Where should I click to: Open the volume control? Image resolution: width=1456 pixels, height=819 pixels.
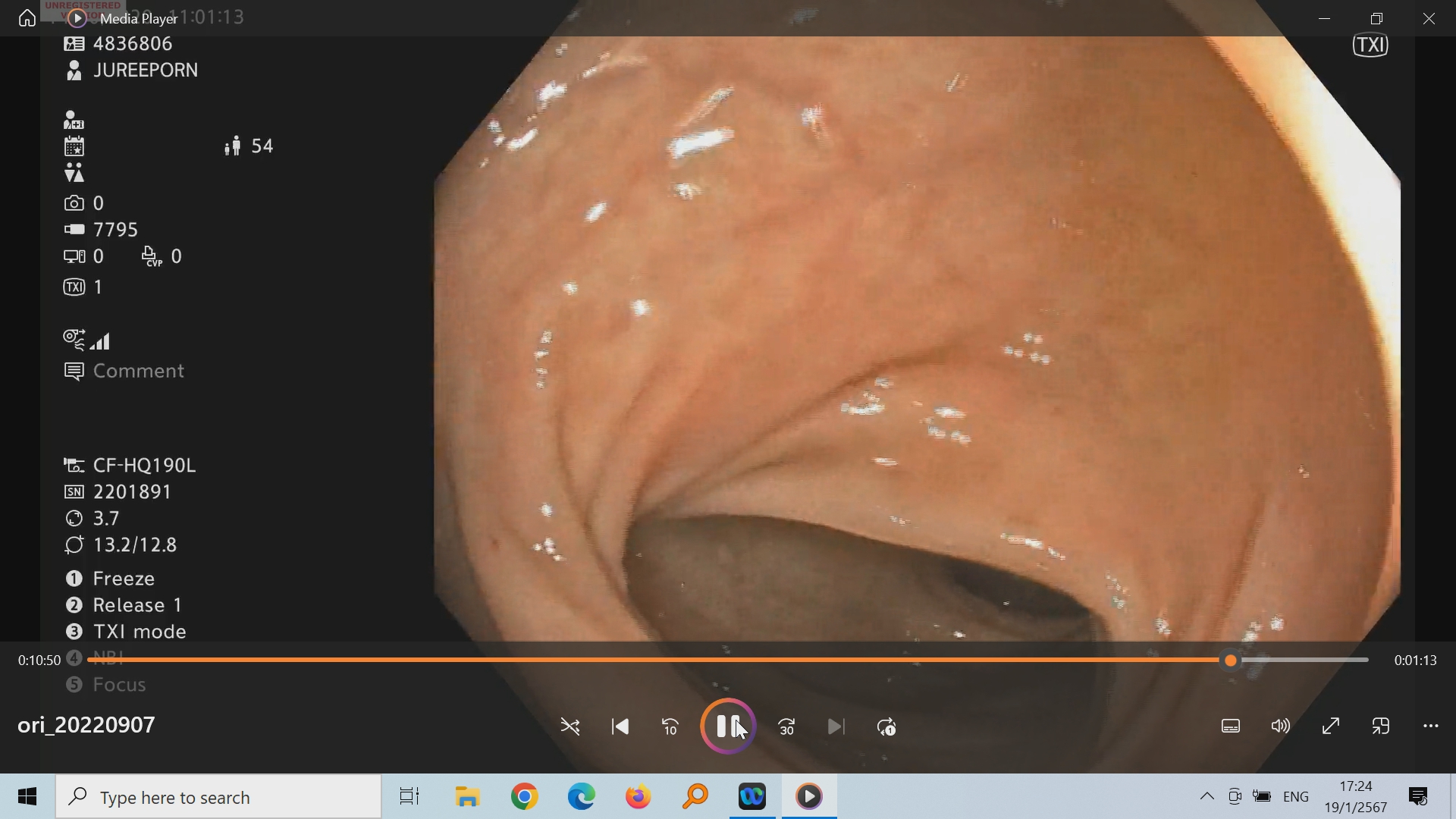tap(1281, 726)
